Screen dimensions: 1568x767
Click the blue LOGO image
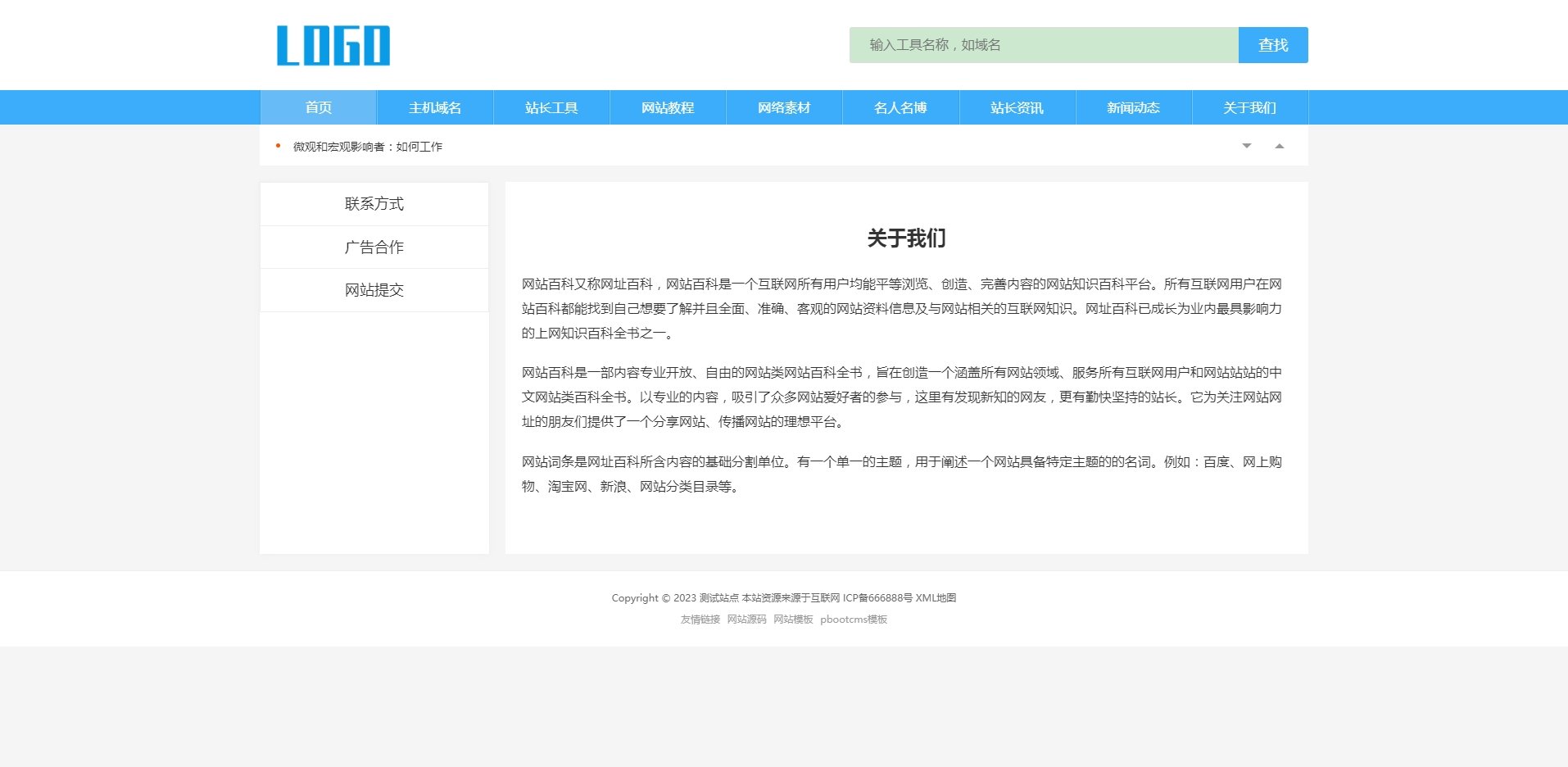click(331, 46)
